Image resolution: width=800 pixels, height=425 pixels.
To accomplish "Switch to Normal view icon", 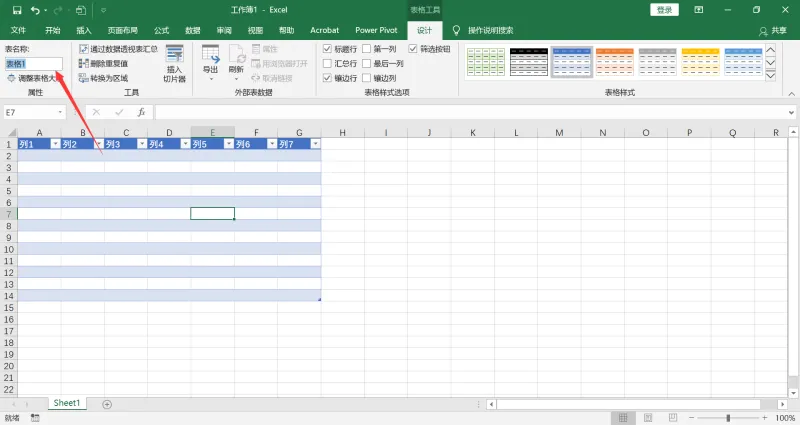I will pos(623,418).
